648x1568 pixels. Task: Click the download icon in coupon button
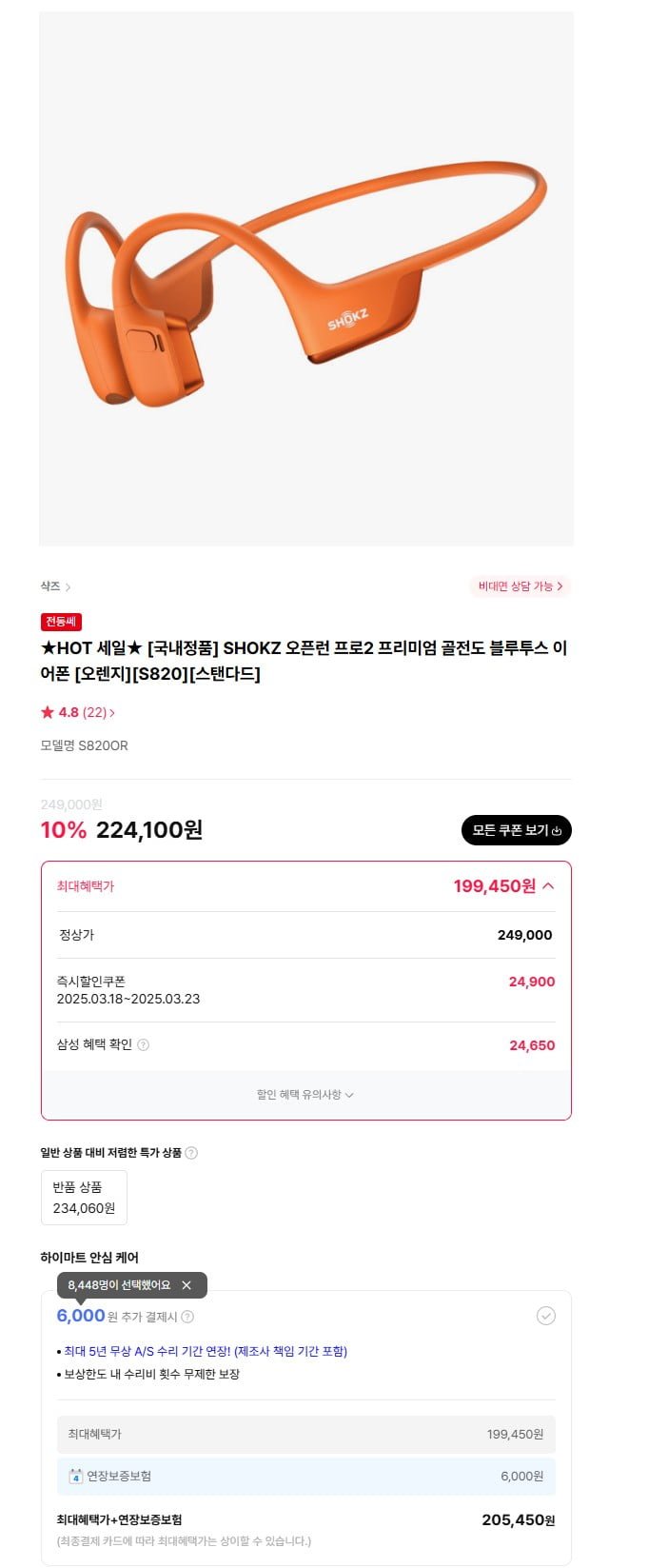(x=557, y=831)
